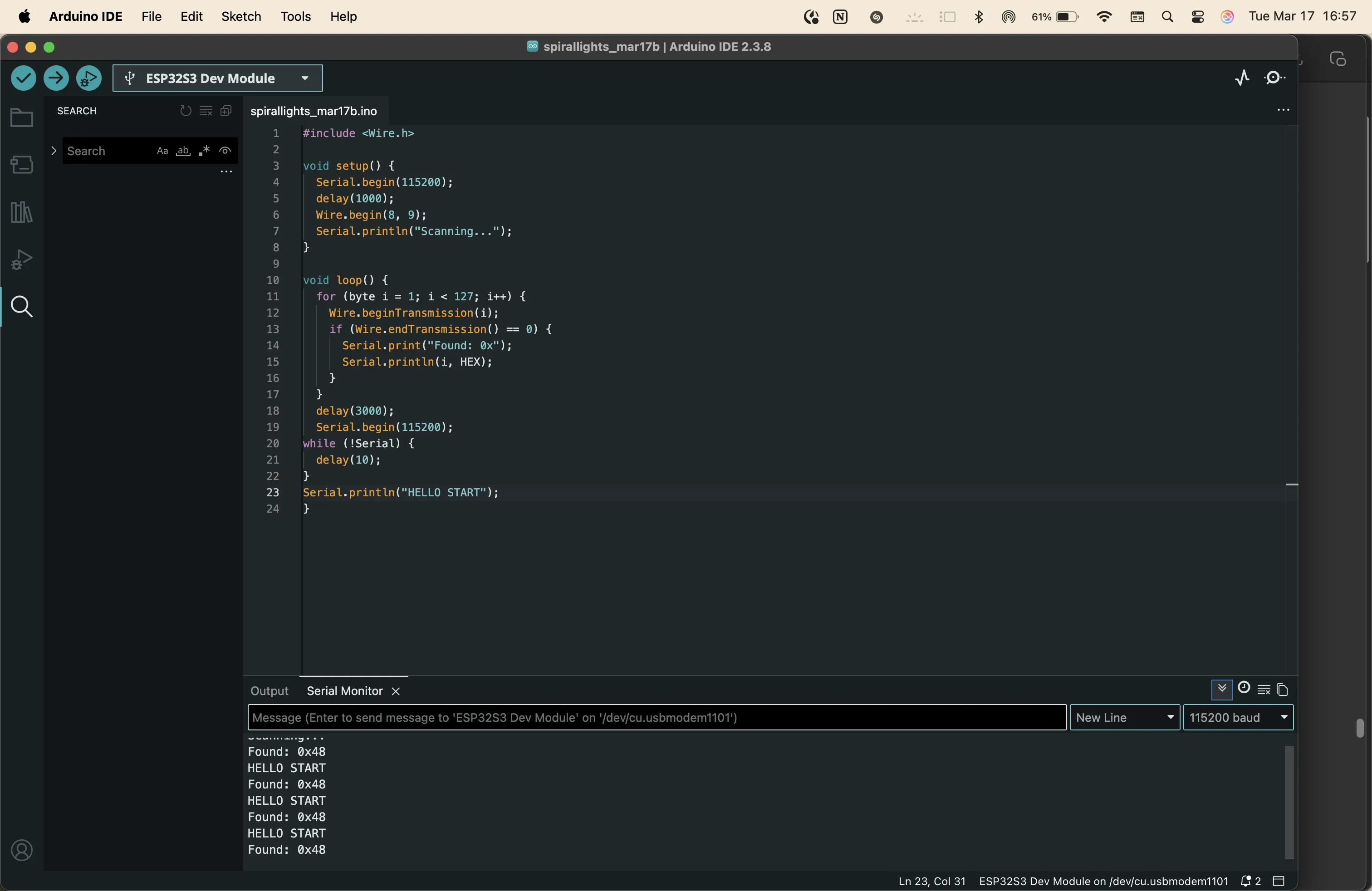
Task: Select the Serial Monitor tab
Action: [x=345, y=691]
